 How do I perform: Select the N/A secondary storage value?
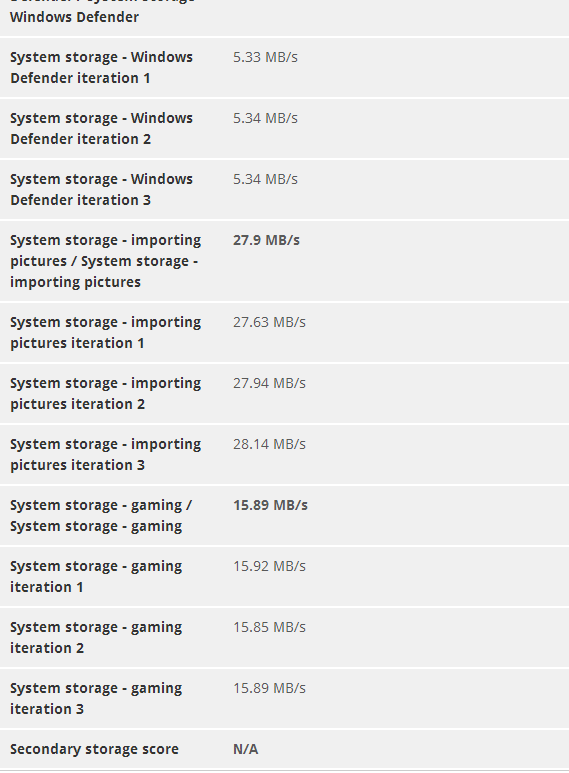click(246, 749)
